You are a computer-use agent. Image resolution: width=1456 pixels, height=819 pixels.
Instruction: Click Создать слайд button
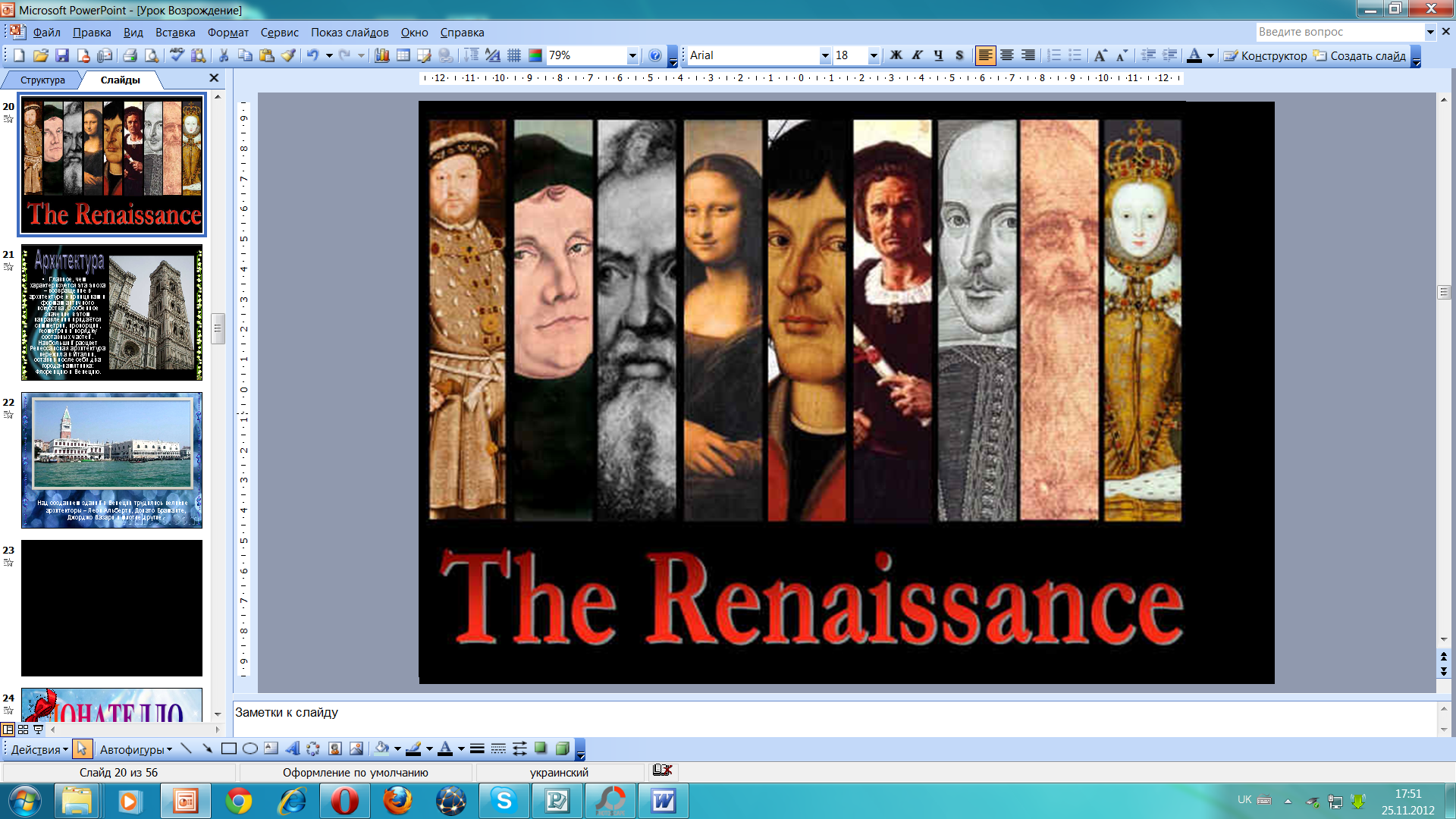(1360, 55)
